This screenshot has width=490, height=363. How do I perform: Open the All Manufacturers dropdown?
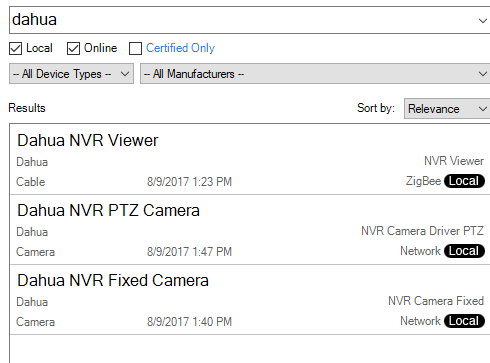click(x=315, y=74)
